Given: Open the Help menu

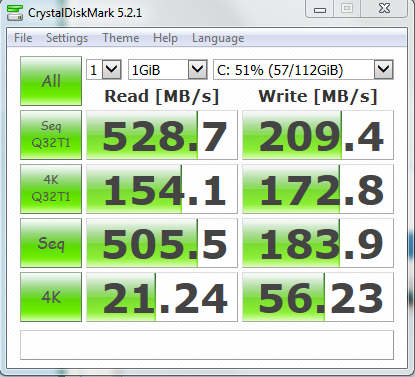Looking at the screenshot, I should pyautogui.click(x=165, y=38).
